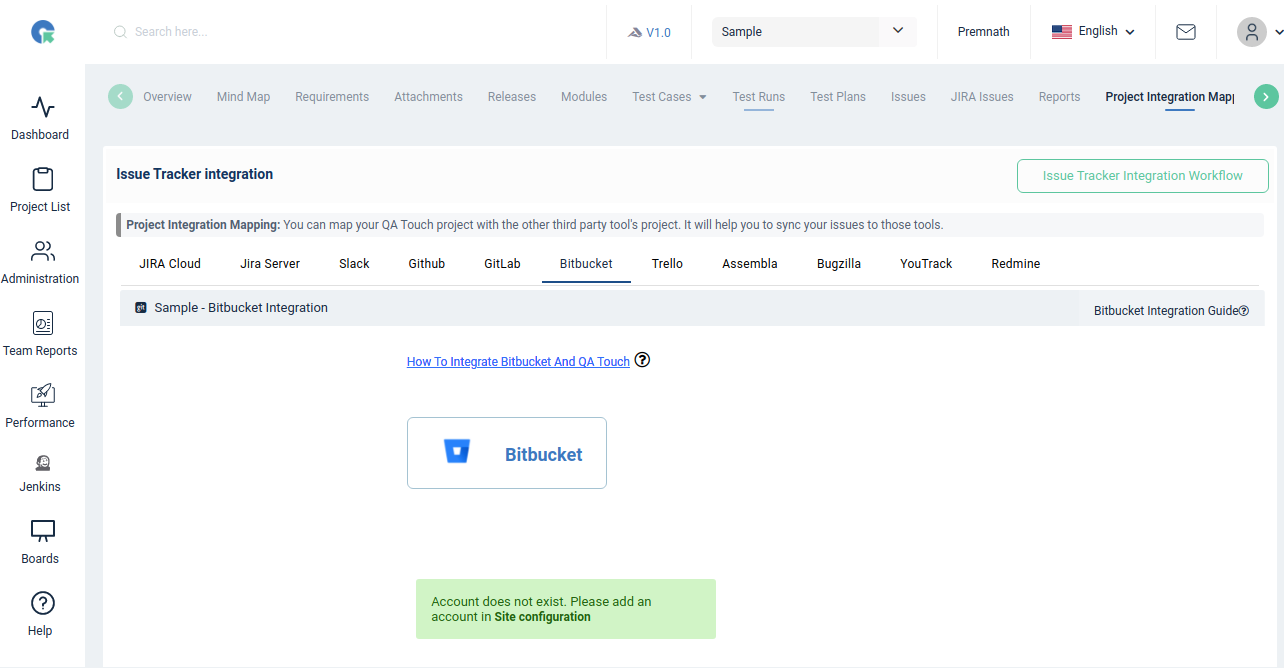1284x668 pixels.
Task: Open the Help section
Action: pos(40,612)
